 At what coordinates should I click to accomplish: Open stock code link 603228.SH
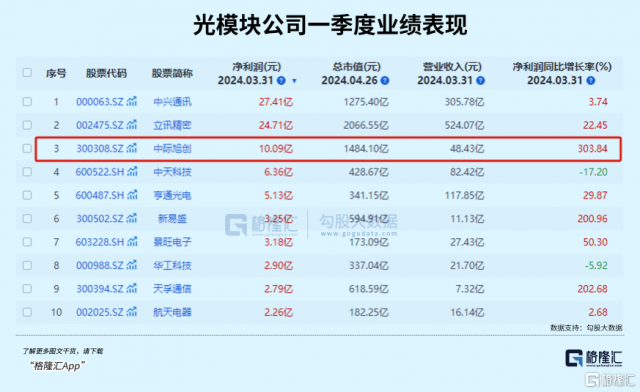point(100,242)
